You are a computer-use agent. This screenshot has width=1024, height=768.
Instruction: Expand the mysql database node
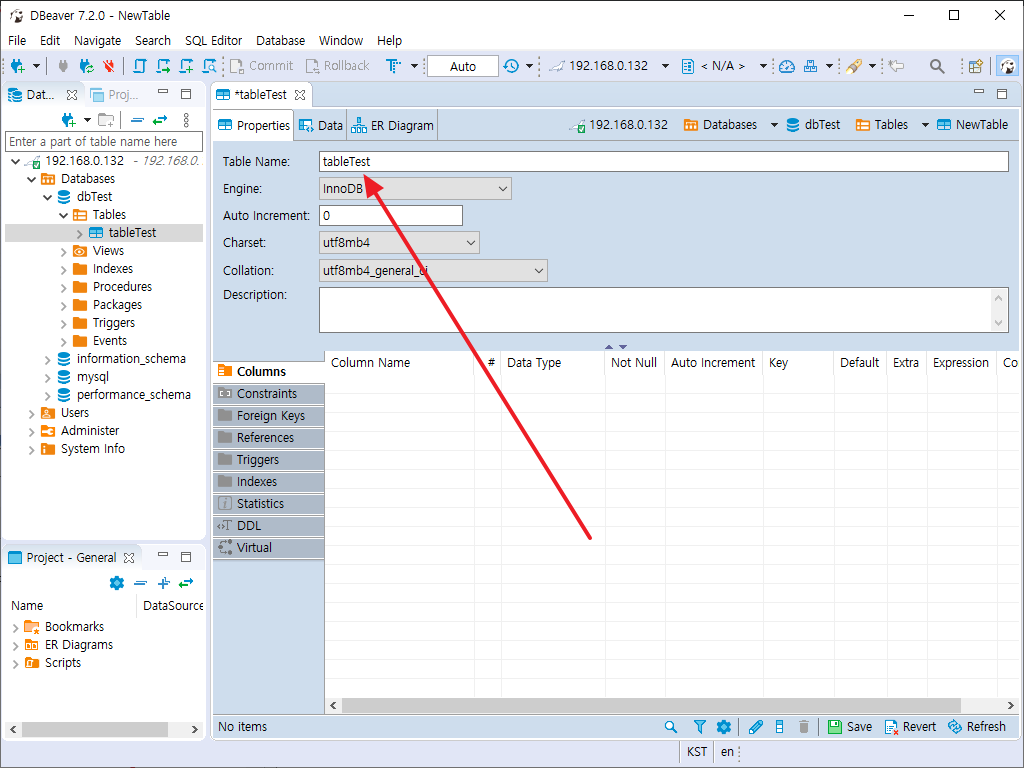tap(48, 377)
